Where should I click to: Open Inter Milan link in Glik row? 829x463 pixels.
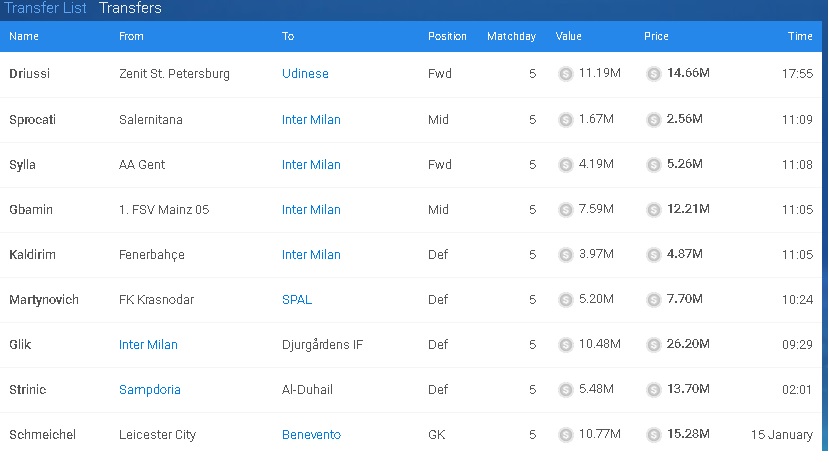[148, 345]
